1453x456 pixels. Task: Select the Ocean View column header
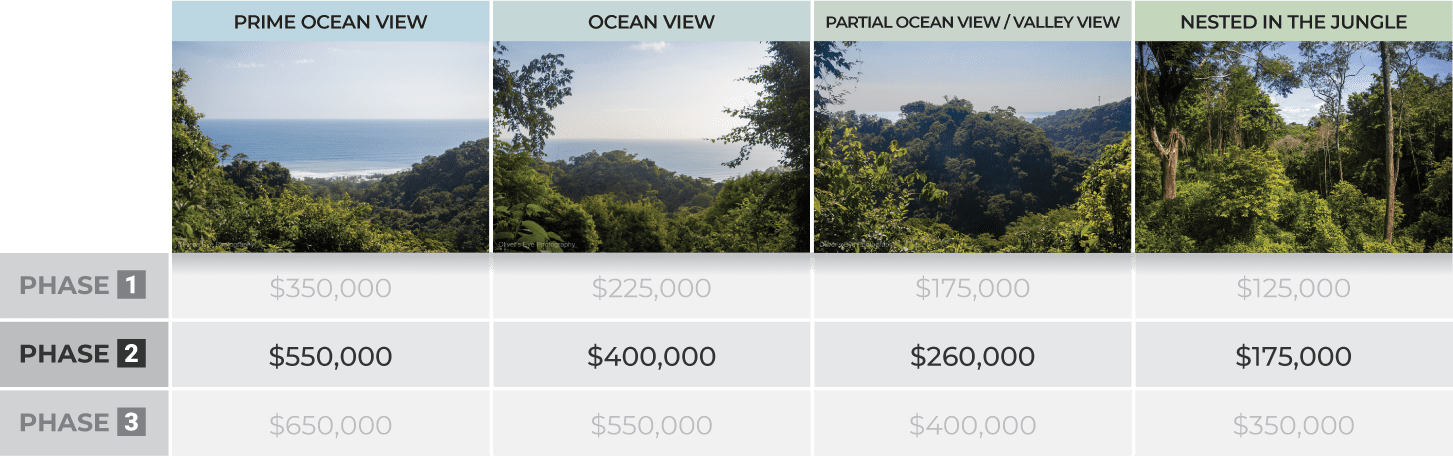[x=651, y=21]
